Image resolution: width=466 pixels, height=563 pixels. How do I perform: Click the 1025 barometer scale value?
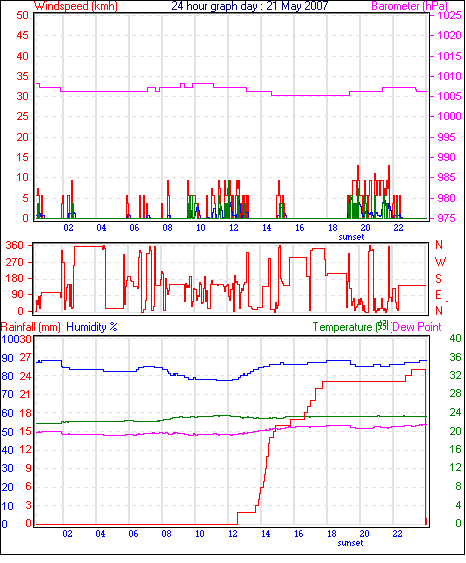[x=449, y=15]
